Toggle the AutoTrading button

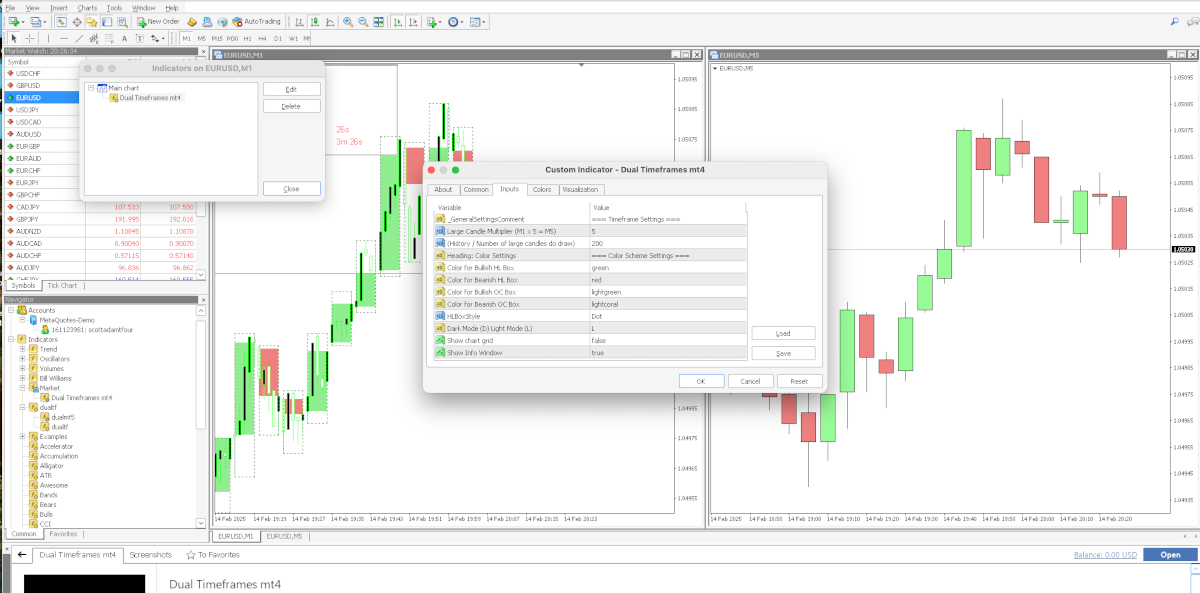point(255,21)
